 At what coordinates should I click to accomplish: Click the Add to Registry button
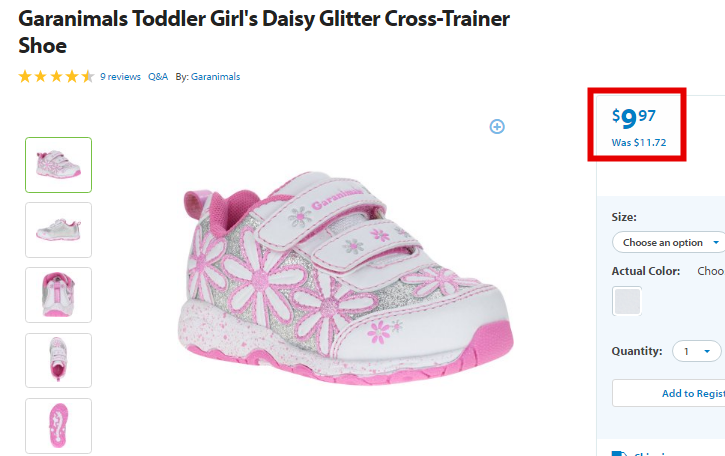tap(669, 393)
